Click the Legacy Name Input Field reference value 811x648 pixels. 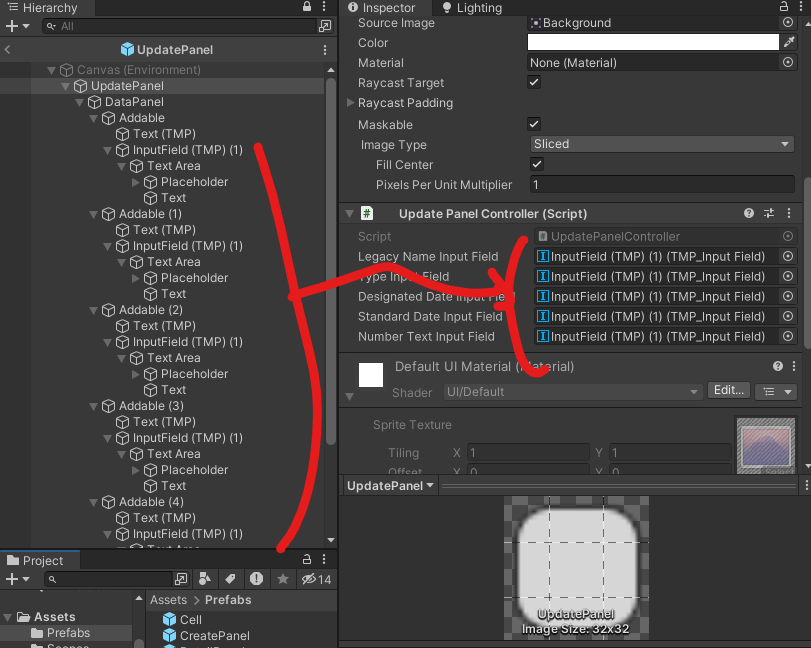click(656, 256)
